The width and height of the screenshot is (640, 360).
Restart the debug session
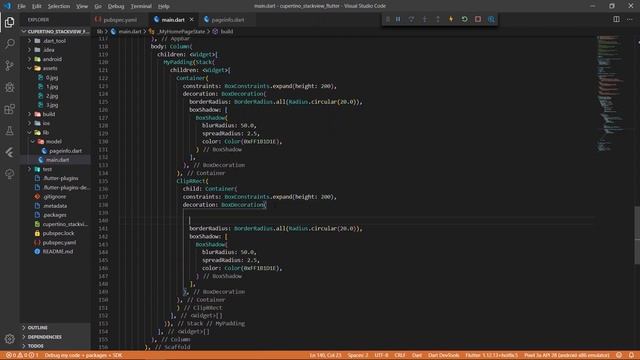pos(464,19)
